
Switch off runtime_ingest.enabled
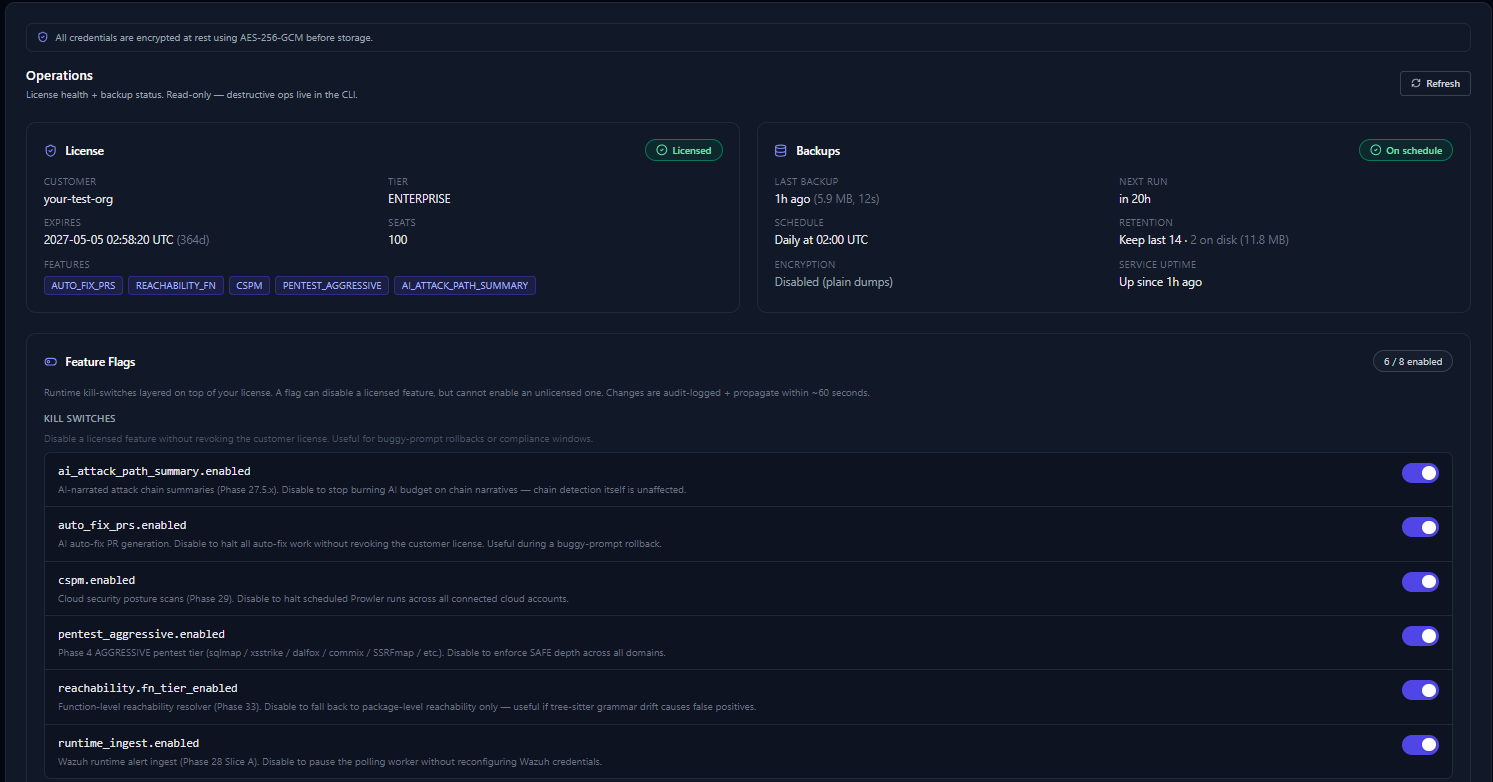(x=1420, y=745)
